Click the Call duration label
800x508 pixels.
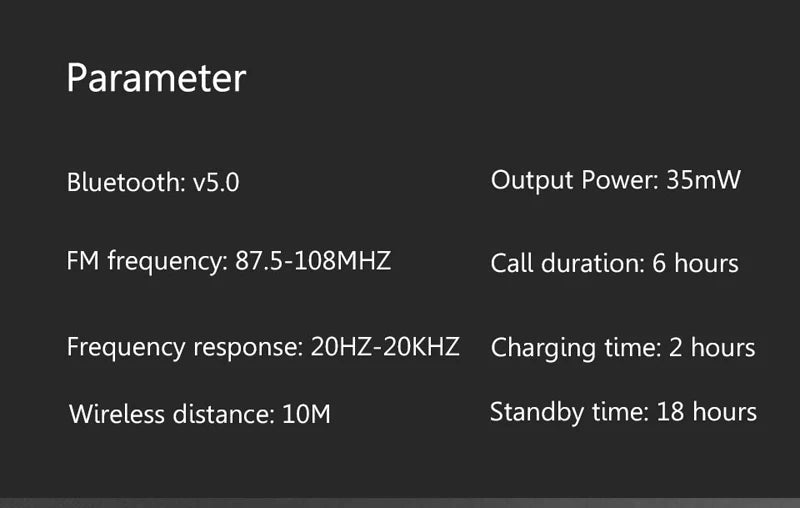pos(567,264)
